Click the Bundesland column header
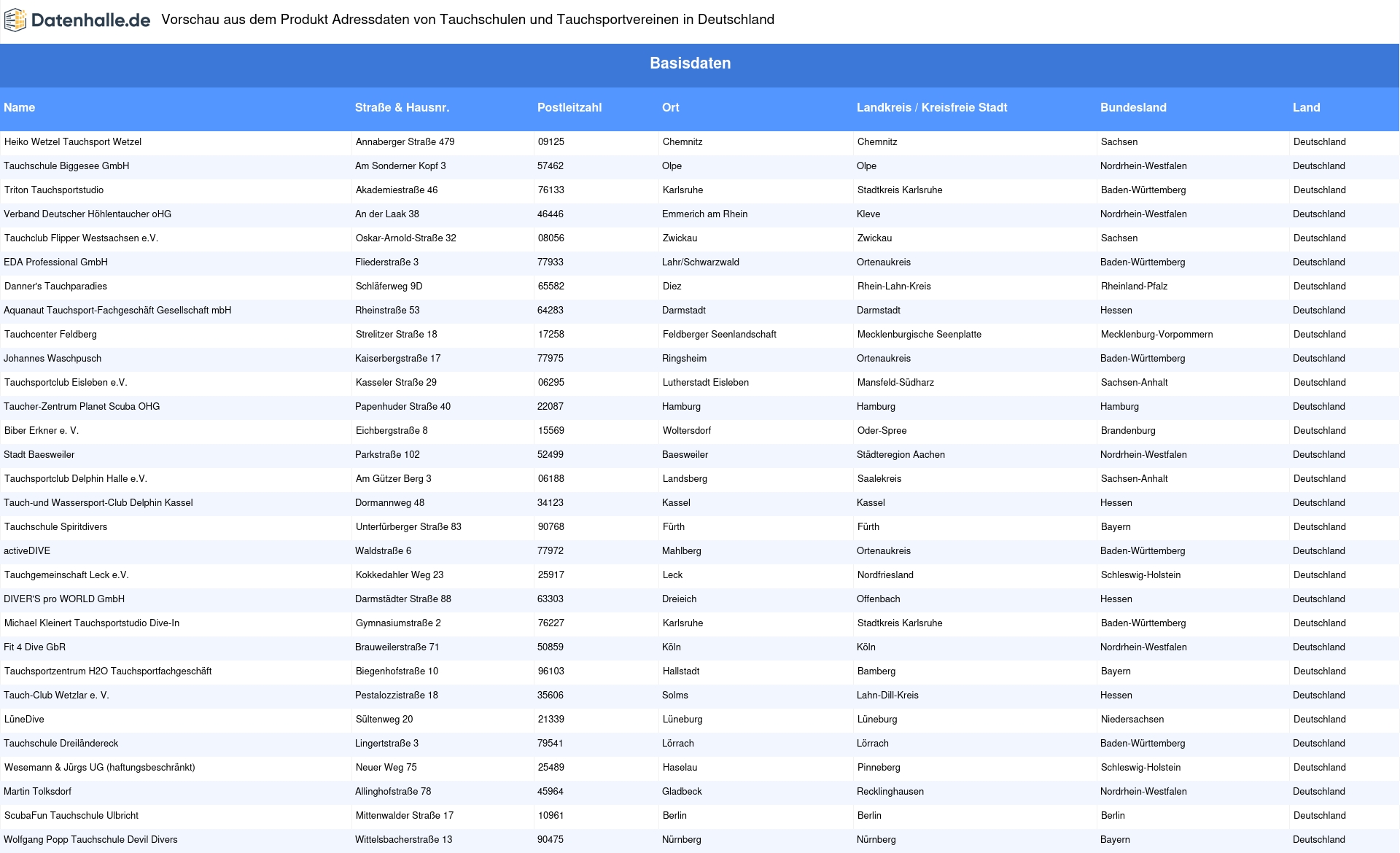Image resolution: width=1400 pixels, height=853 pixels. coord(1133,107)
